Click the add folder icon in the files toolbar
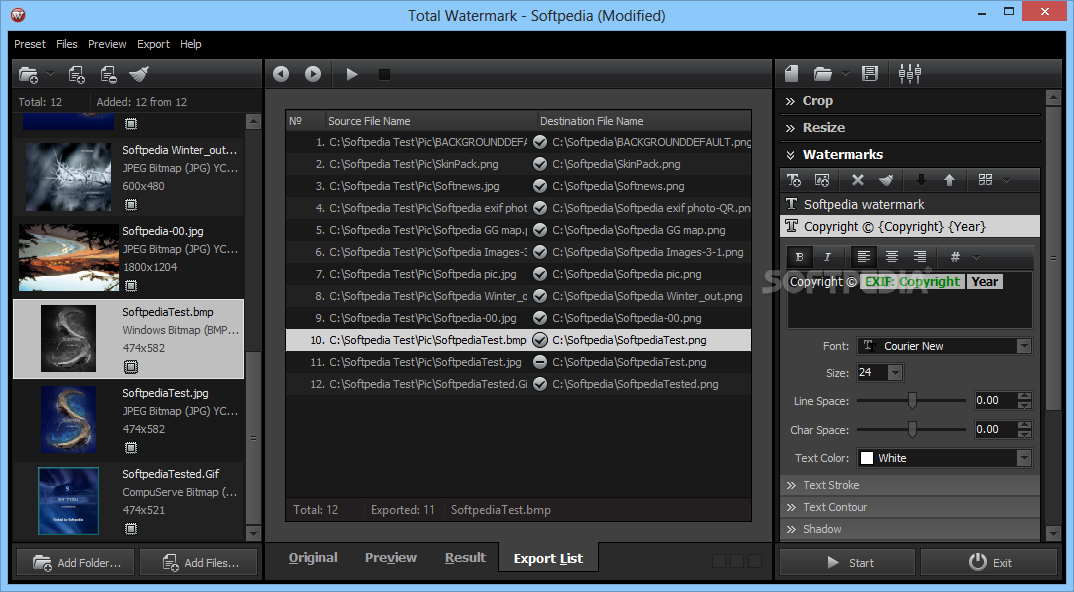Image resolution: width=1074 pixels, height=592 pixels. [29, 74]
